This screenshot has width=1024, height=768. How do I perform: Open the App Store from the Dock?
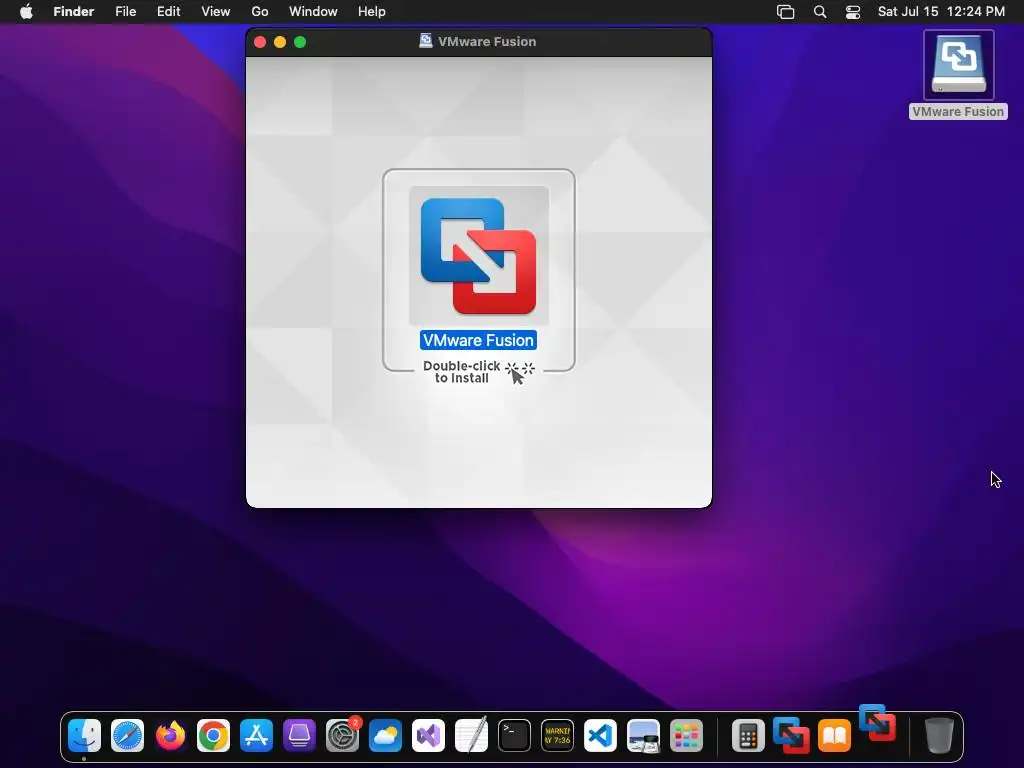point(256,736)
